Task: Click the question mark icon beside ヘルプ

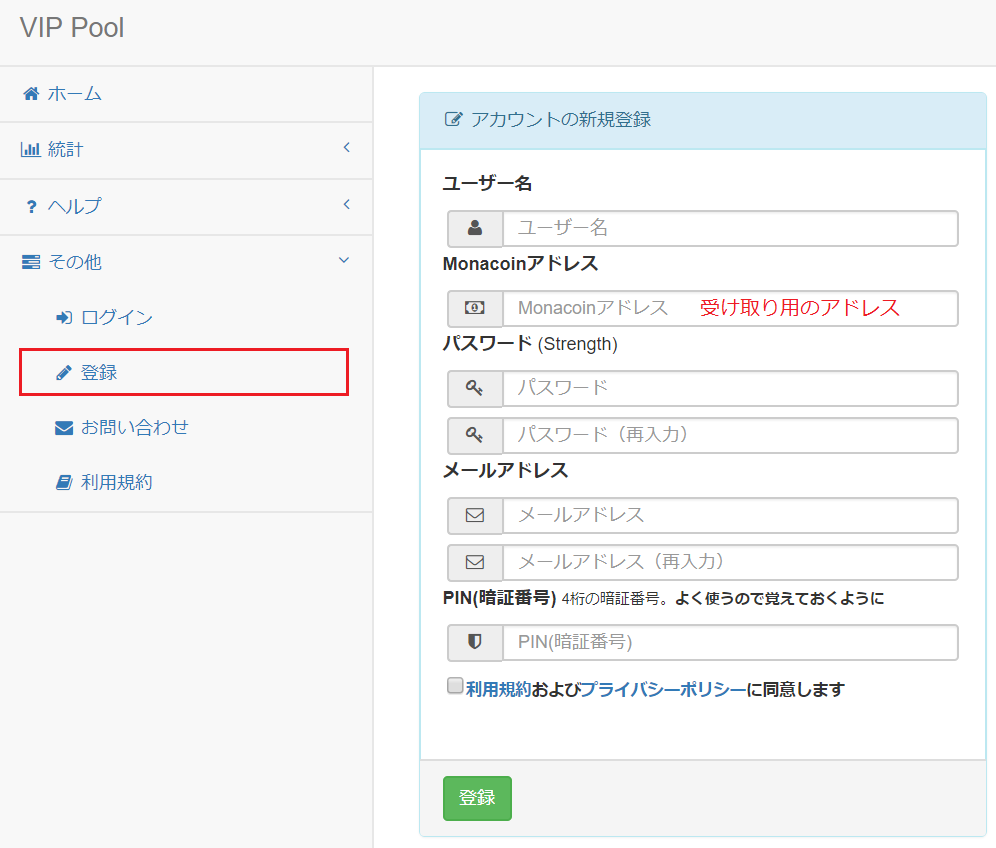Action: click(31, 206)
